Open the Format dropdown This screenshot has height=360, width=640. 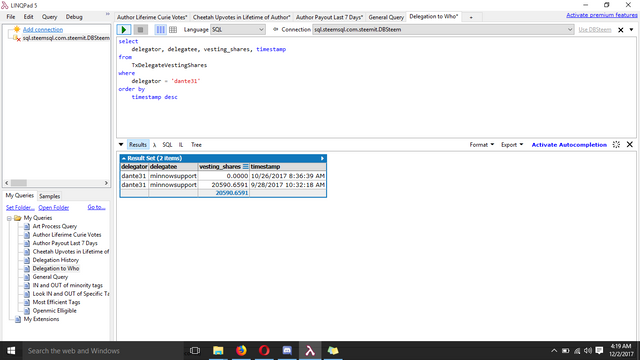(x=482, y=144)
